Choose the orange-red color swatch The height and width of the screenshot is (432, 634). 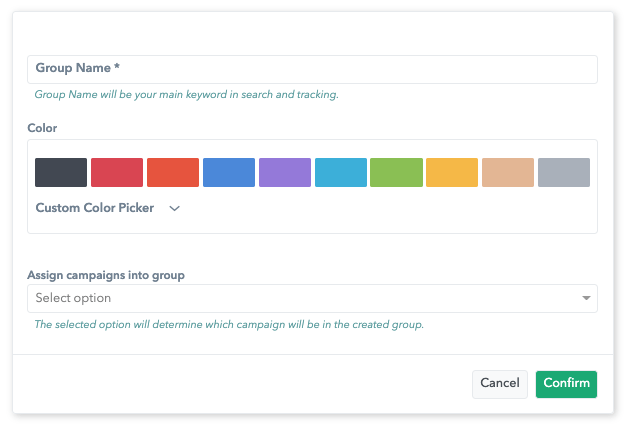(173, 173)
